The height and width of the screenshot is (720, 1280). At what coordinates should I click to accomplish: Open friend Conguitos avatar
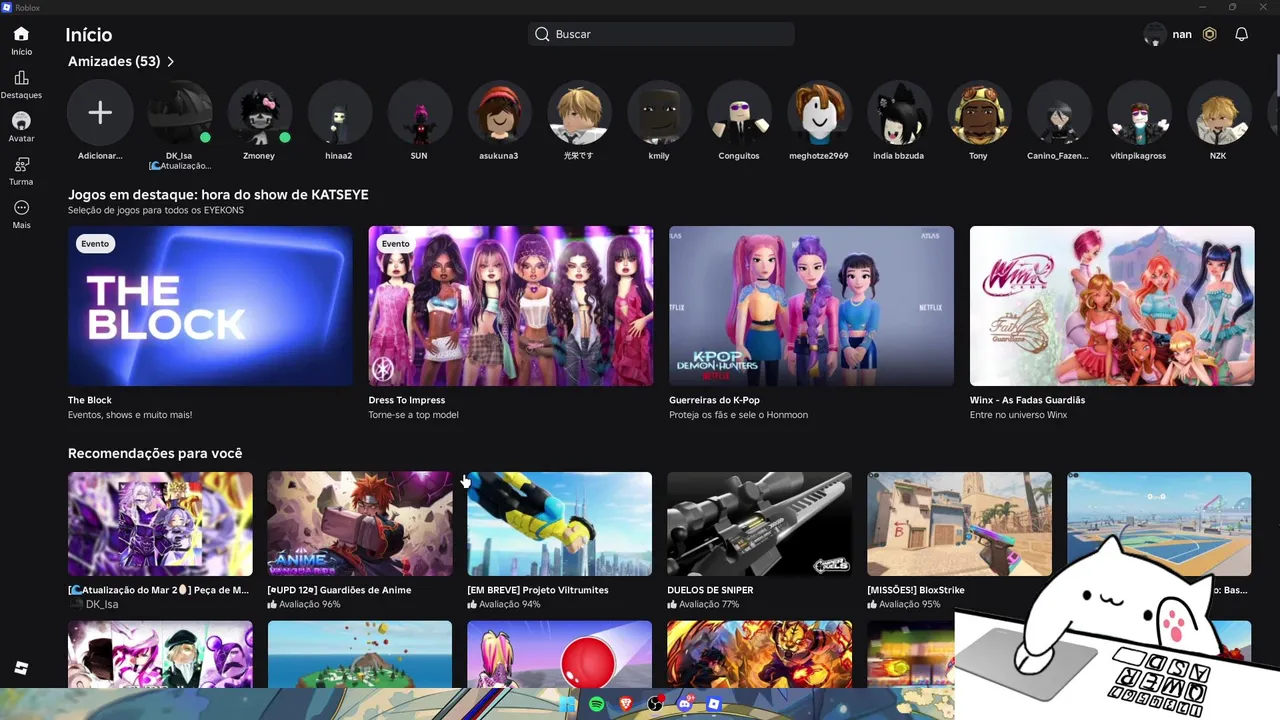click(x=740, y=112)
